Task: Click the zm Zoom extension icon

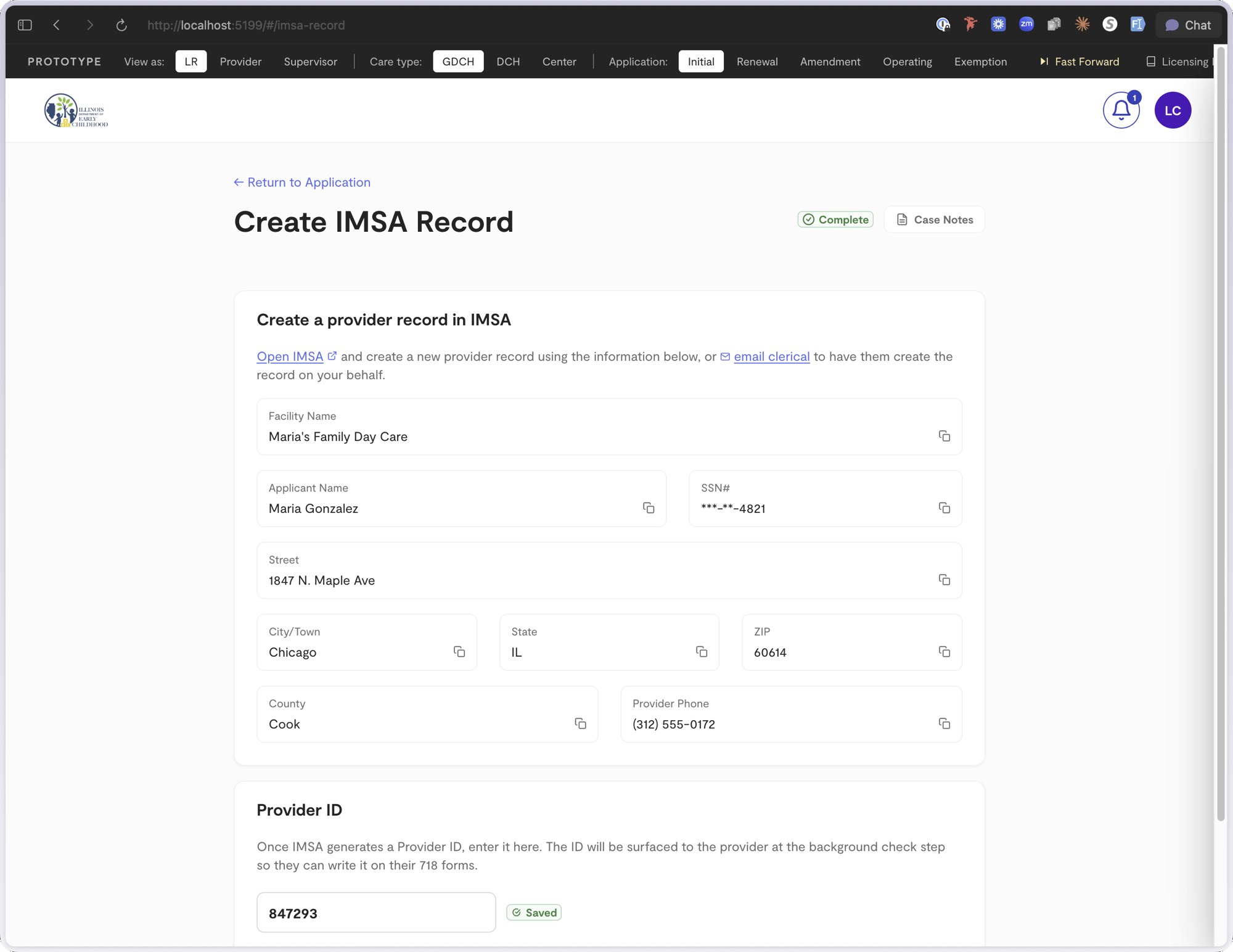Action: click(1026, 25)
